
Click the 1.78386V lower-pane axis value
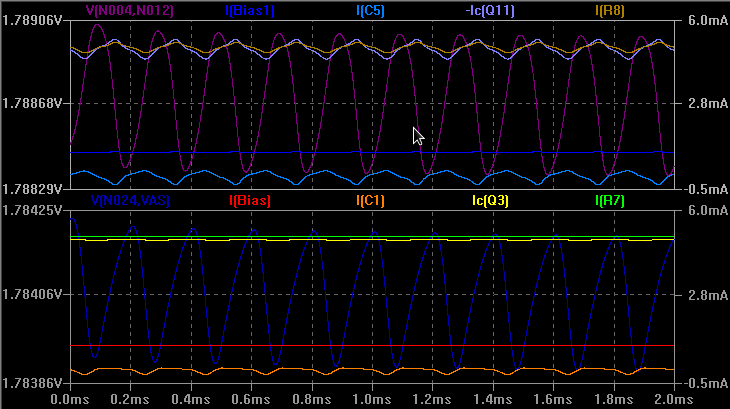tap(32, 383)
